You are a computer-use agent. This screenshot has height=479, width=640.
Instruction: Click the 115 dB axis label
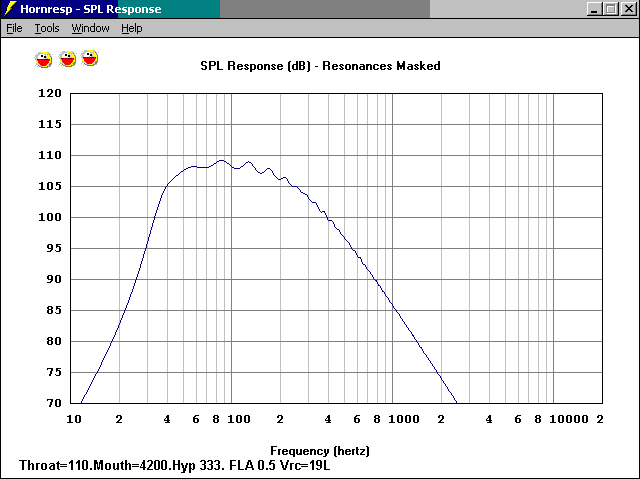50,124
